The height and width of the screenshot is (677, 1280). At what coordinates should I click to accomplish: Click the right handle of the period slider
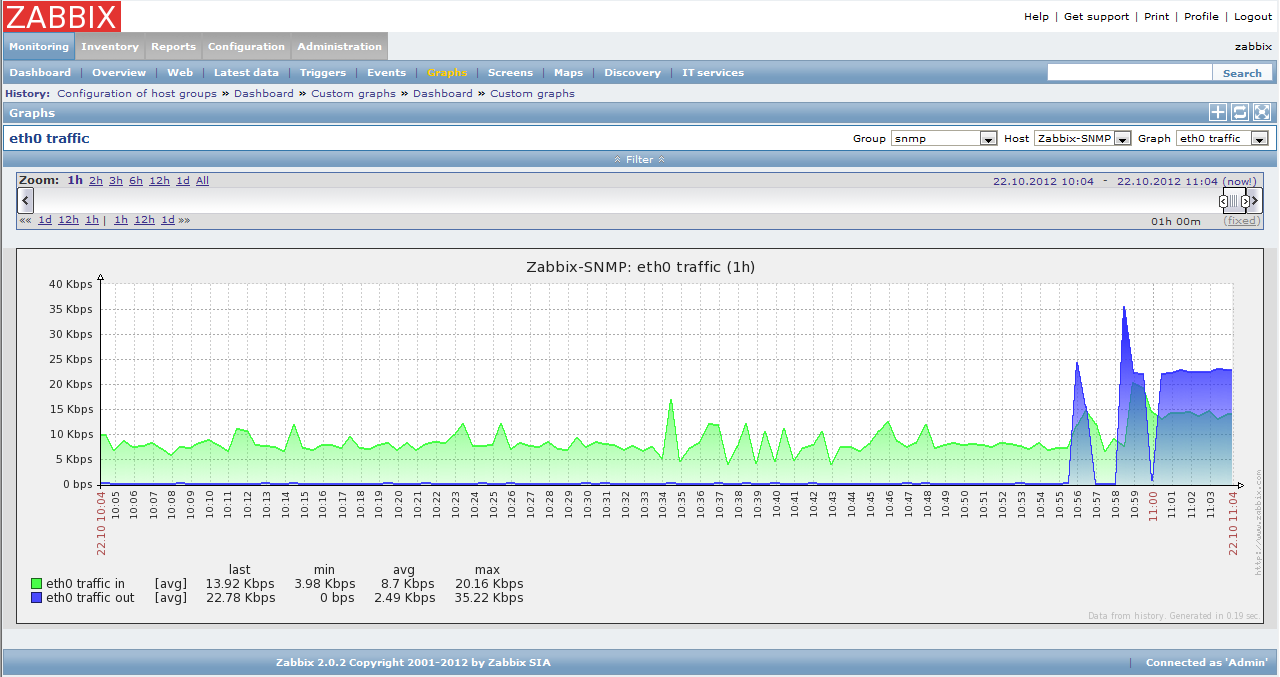pos(1245,201)
